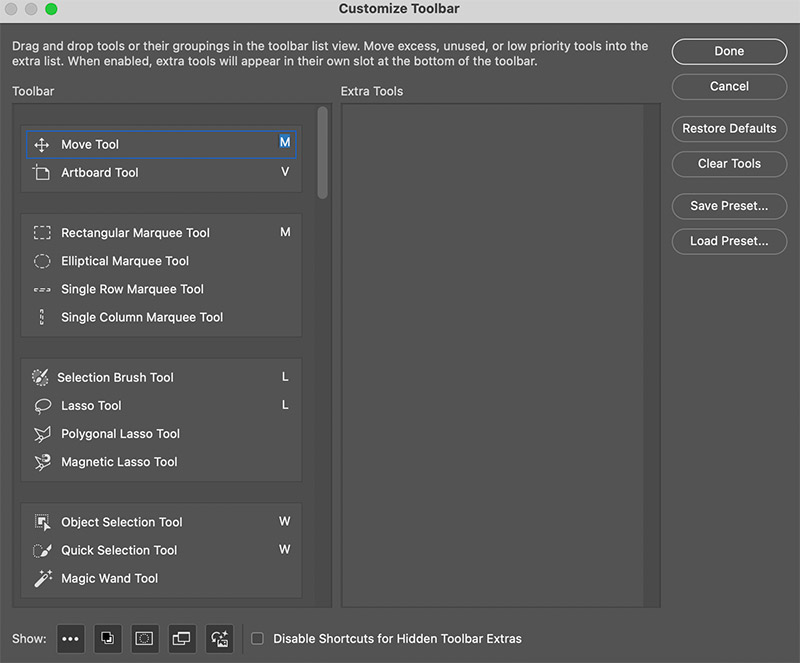The width and height of the screenshot is (800, 663).
Task: Open the Save Preset dialog
Action: 729,206
